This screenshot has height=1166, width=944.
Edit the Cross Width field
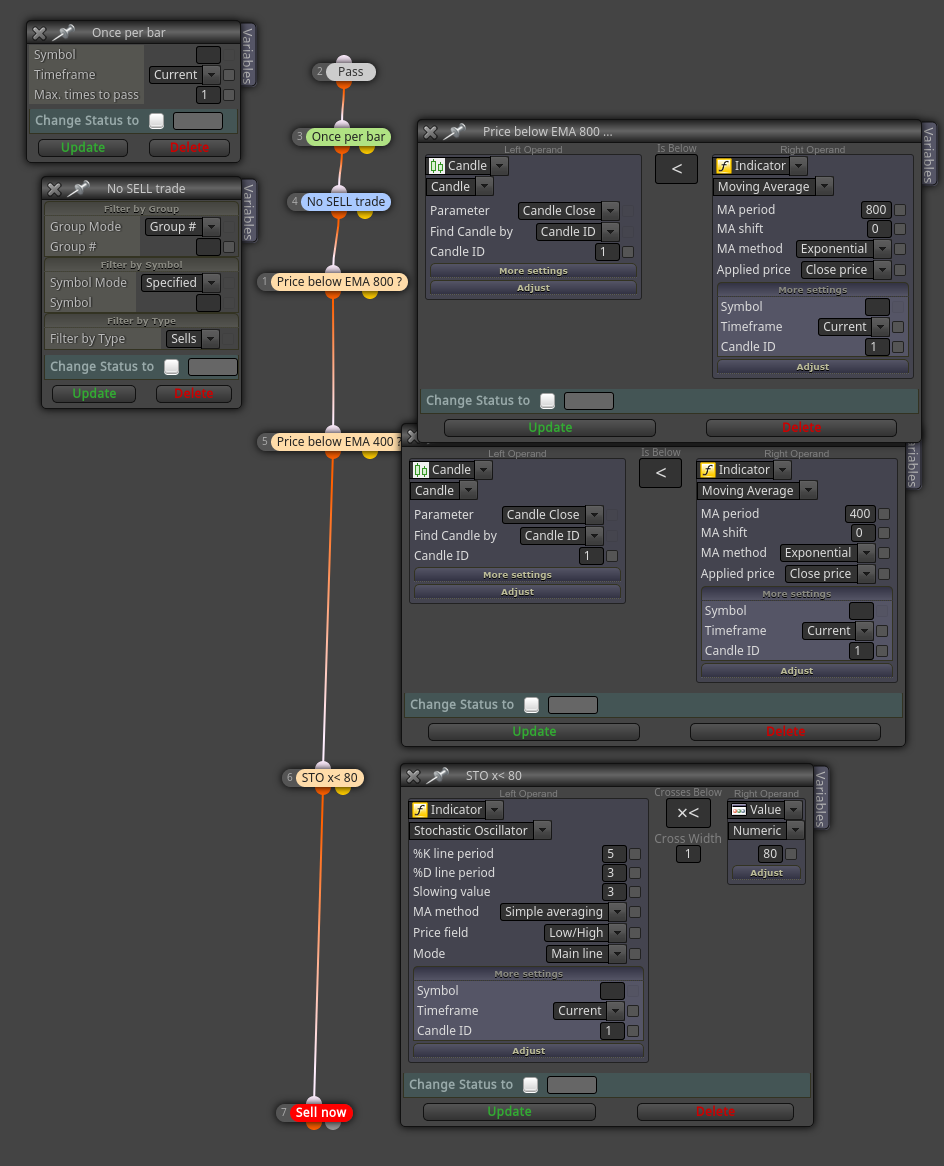[687, 854]
